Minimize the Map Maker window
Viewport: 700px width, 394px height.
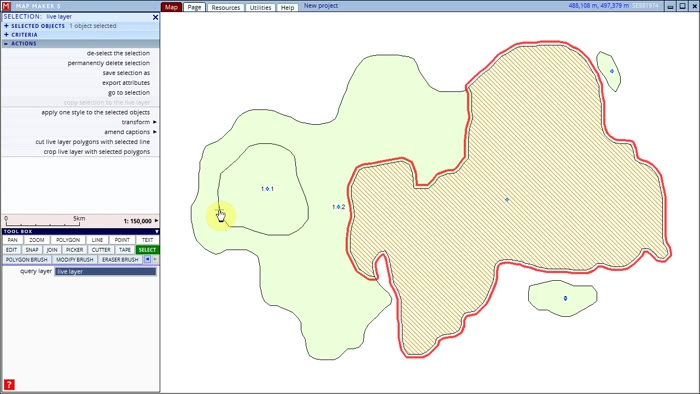[x=671, y=6]
